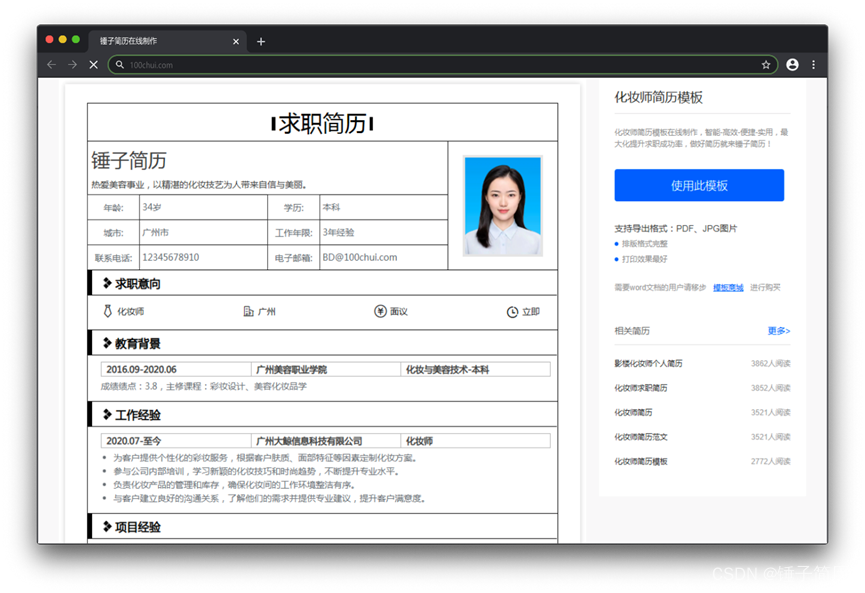Click the school 广州美容职业学院
This screenshot has width=865, height=593.
click(291, 370)
